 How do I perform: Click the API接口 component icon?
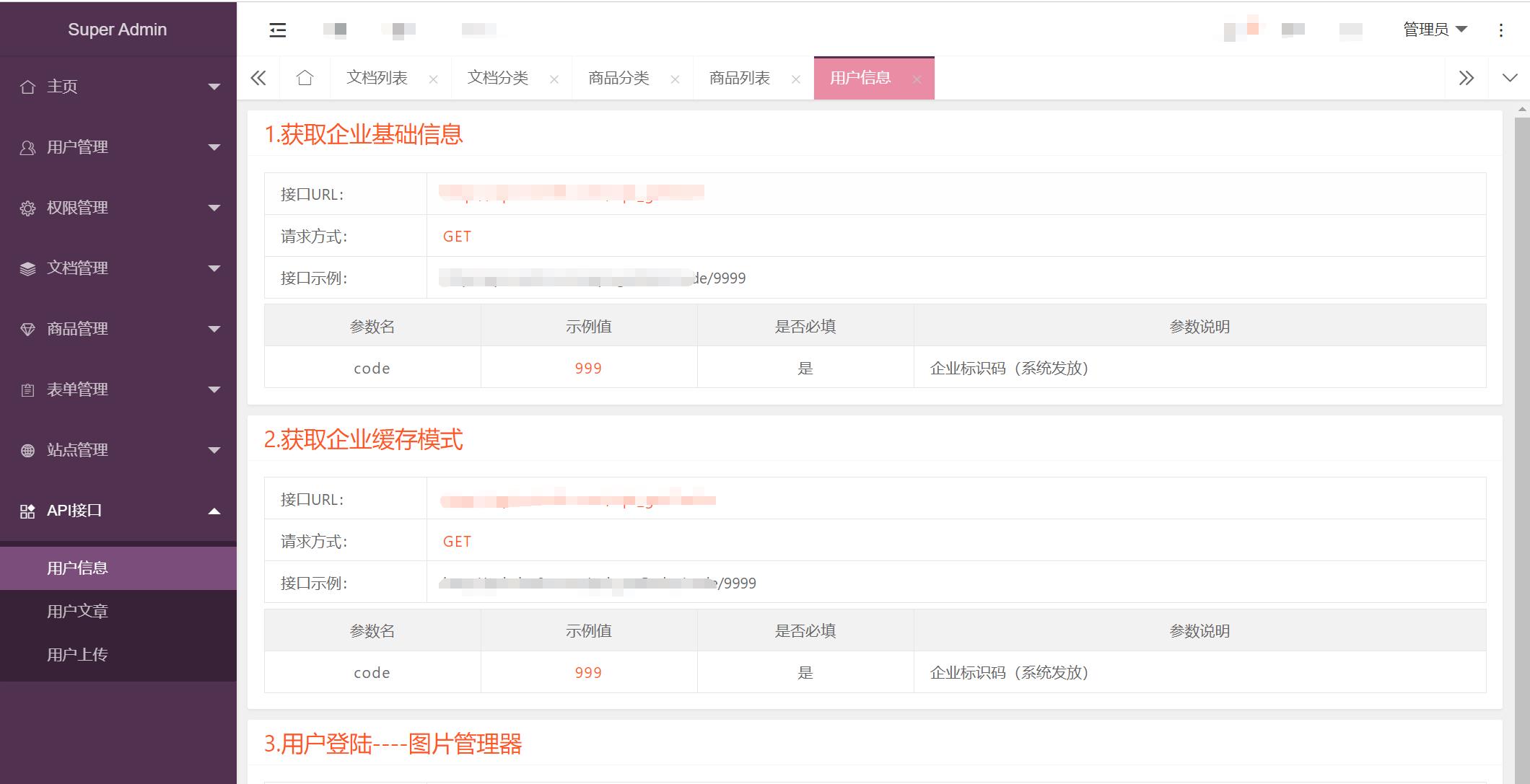point(27,511)
